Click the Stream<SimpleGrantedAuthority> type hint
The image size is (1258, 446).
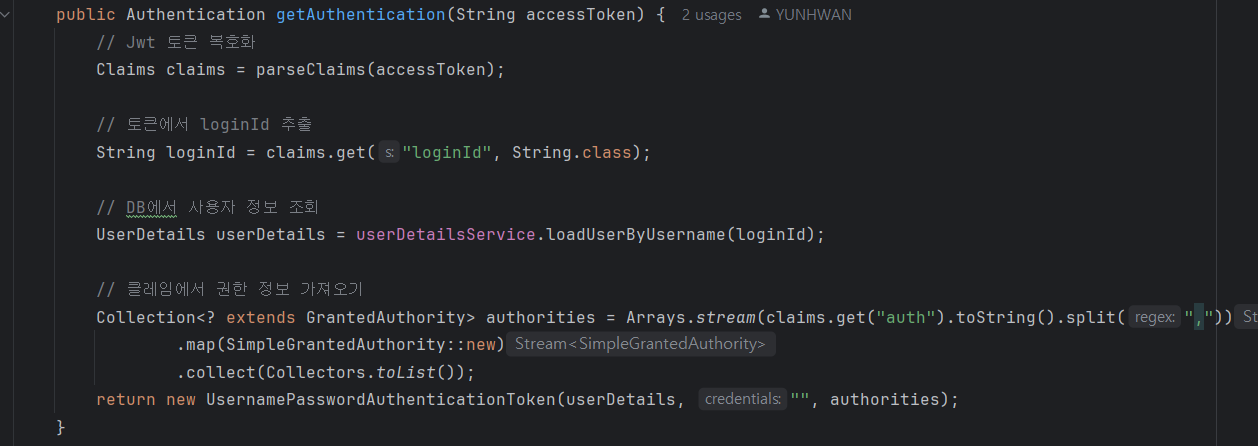pos(641,345)
